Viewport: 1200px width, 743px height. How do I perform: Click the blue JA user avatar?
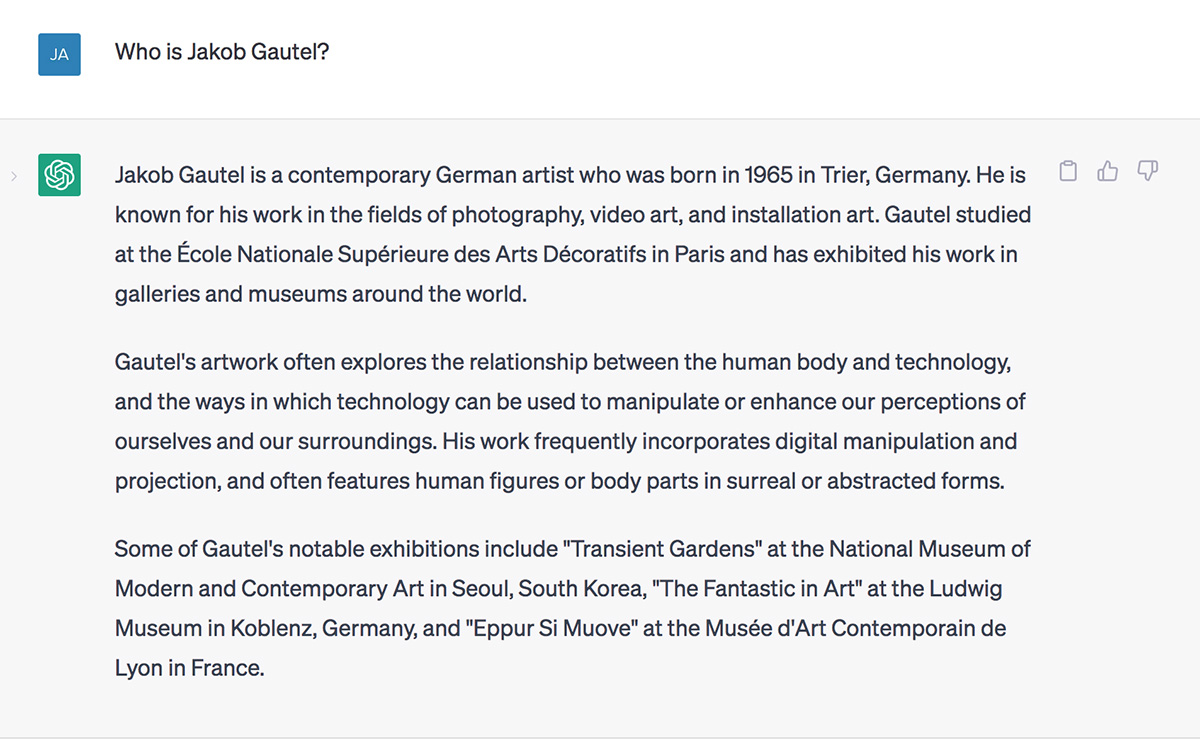tap(59, 54)
